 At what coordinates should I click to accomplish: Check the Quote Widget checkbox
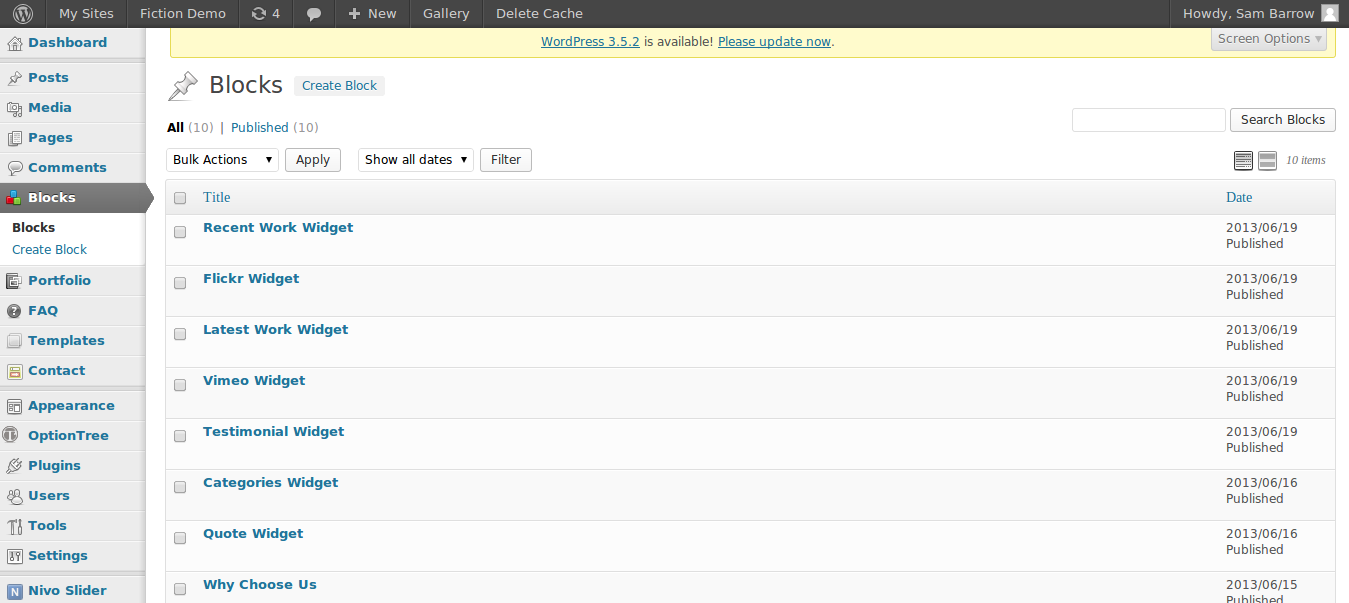pos(180,538)
